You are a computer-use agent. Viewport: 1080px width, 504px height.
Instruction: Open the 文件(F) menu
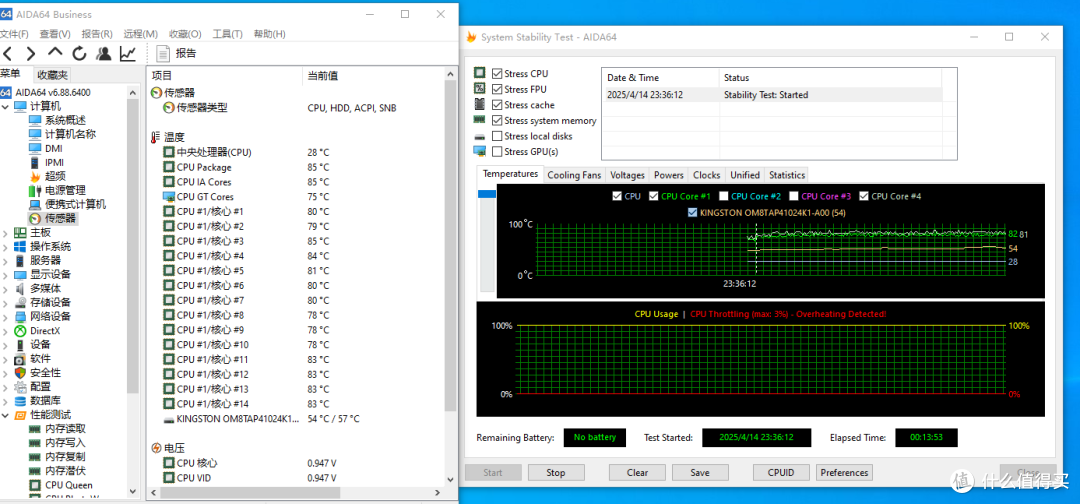pyautogui.click(x=14, y=34)
